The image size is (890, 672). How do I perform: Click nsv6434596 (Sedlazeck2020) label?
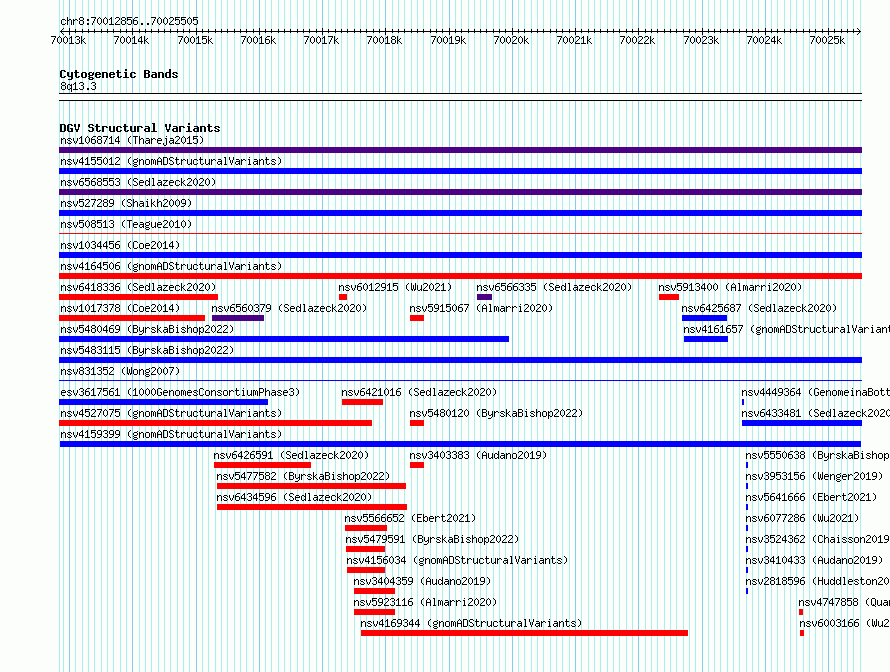[294, 497]
